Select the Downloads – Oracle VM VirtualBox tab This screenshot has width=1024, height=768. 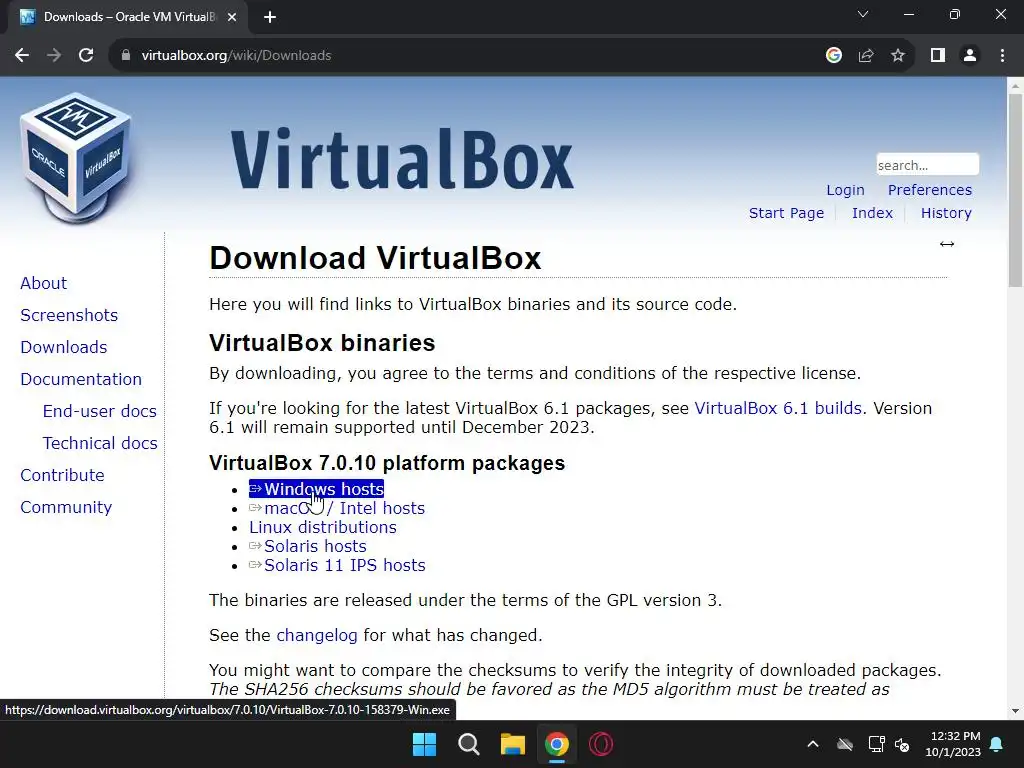(128, 17)
